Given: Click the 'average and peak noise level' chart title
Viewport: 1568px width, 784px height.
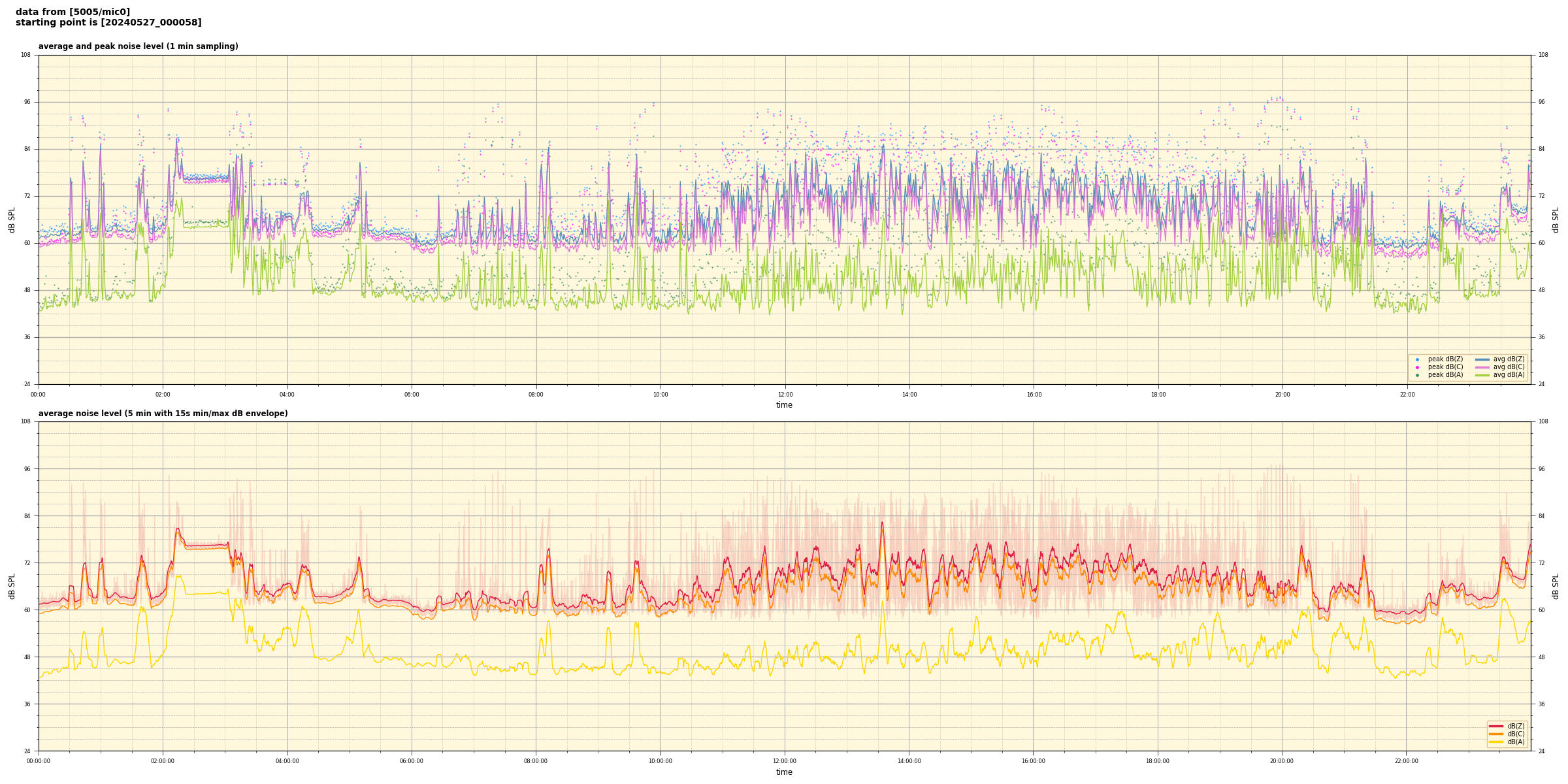Looking at the screenshot, I should (138, 46).
